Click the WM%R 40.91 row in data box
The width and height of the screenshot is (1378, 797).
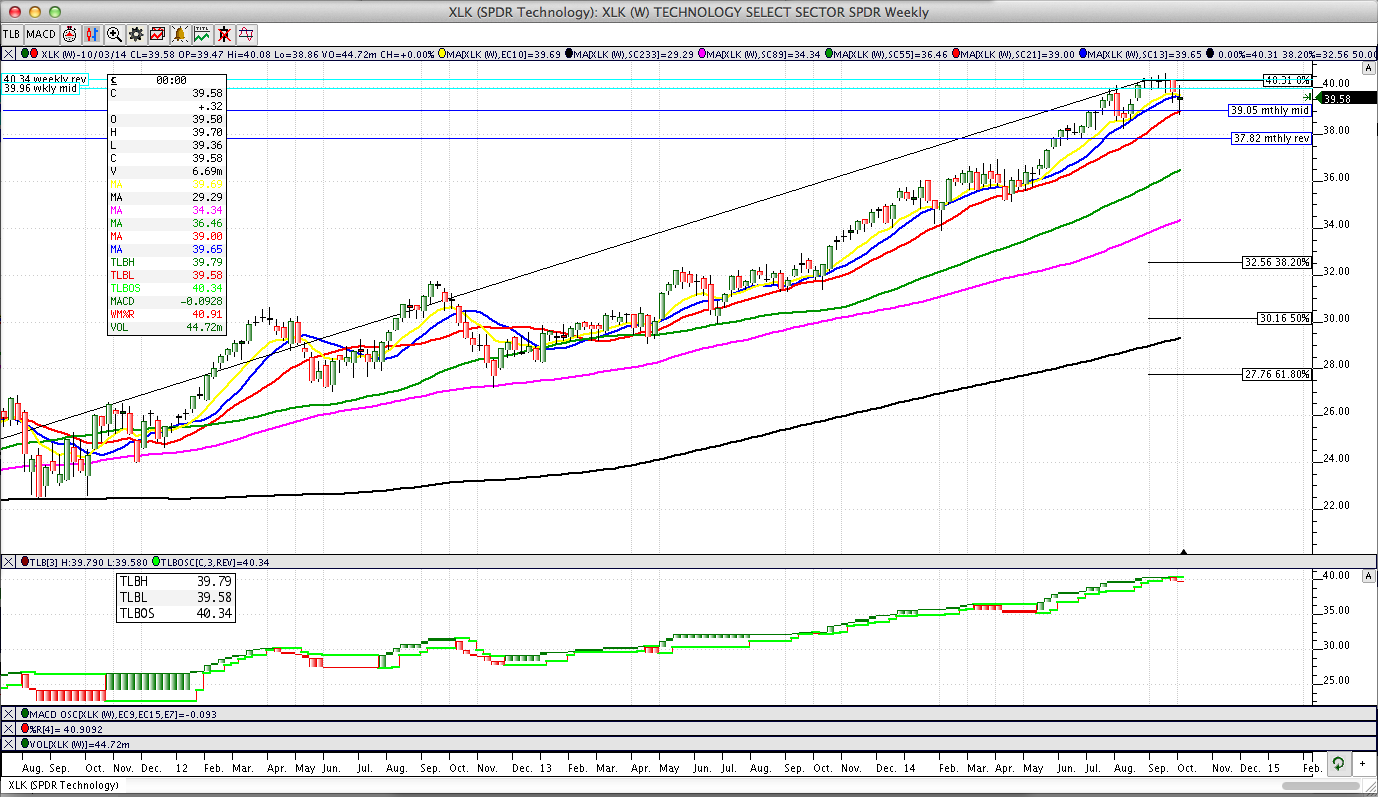coord(166,314)
